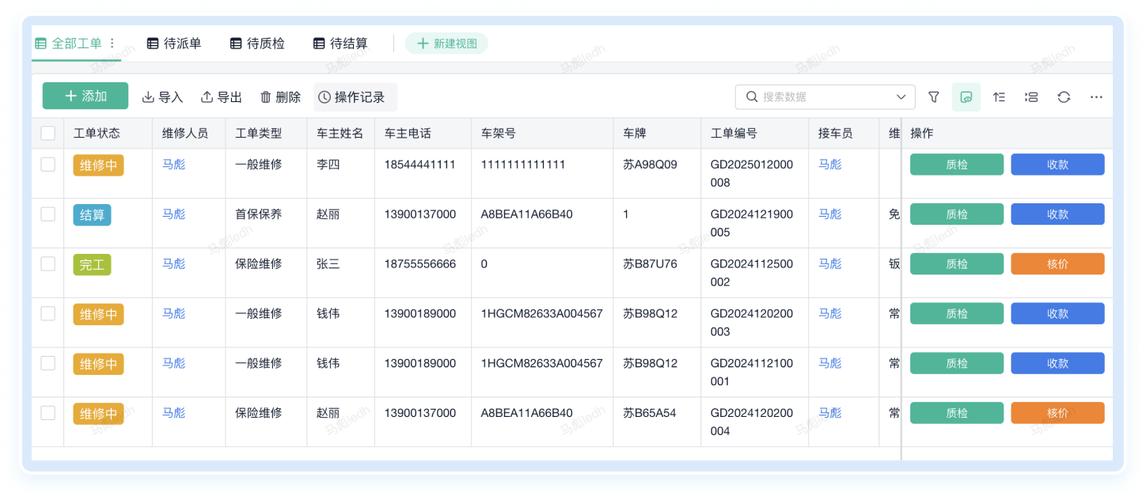Screen dimensions: 1146x500
Task: Click the 操作记录 history button
Action: click(x=355, y=97)
